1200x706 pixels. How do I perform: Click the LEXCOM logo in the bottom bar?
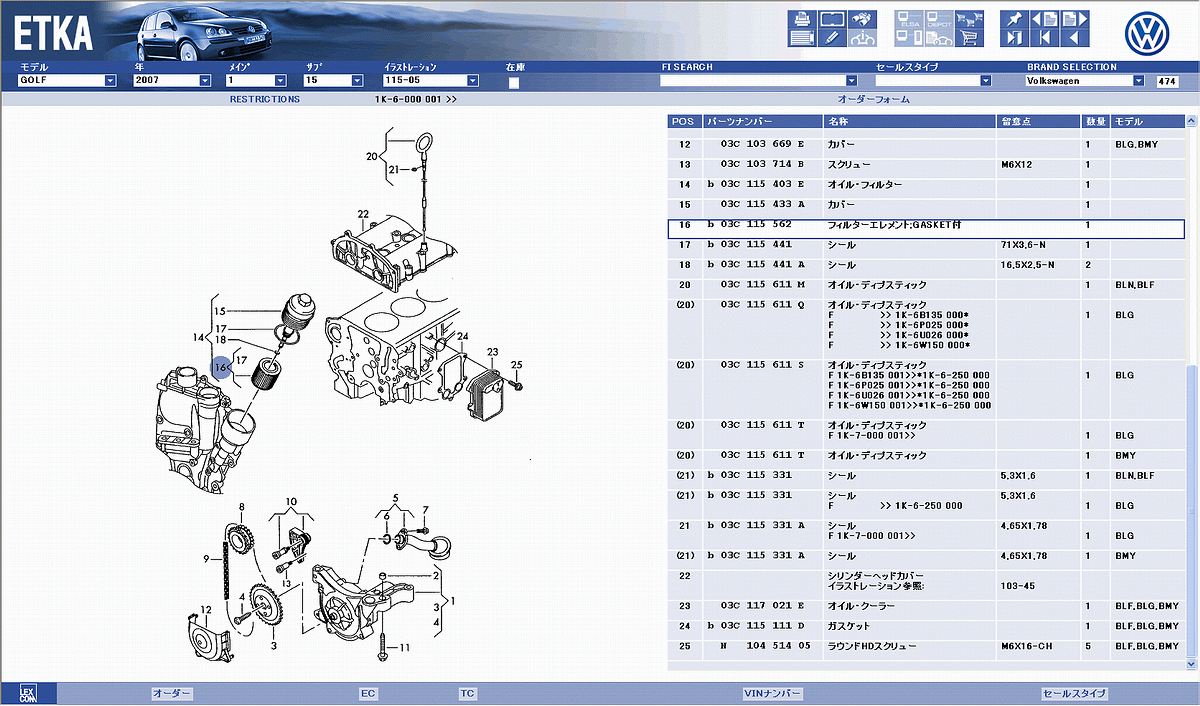tap(28, 693)
